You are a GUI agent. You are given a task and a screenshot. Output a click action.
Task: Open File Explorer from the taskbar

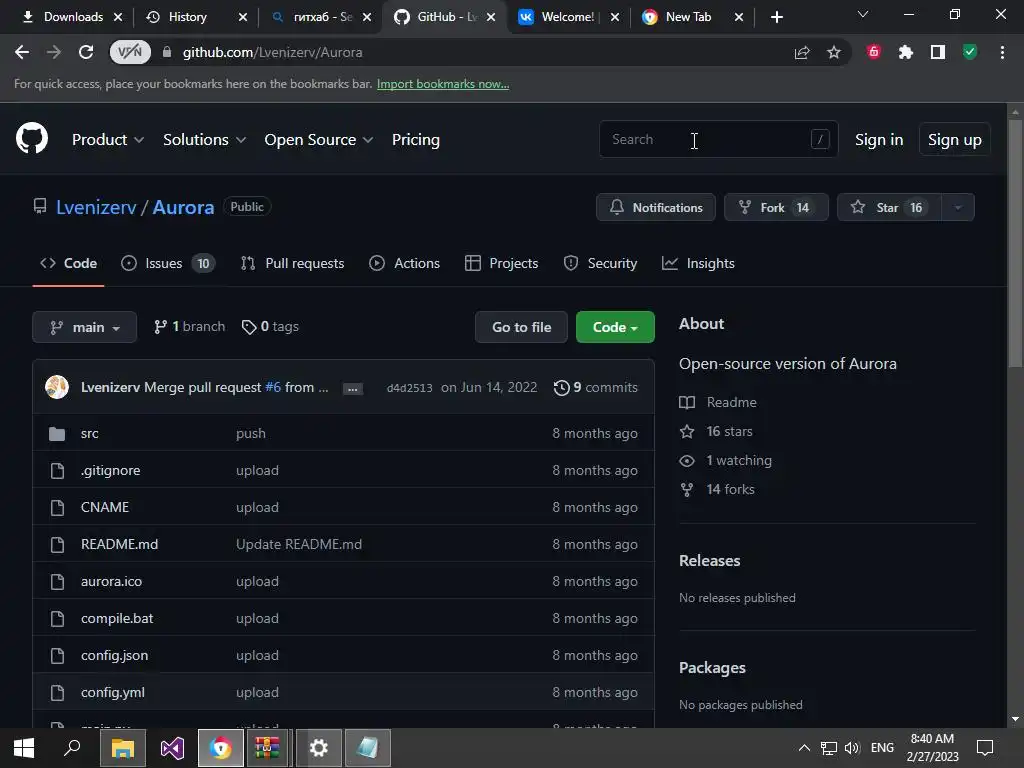[123, 748]
